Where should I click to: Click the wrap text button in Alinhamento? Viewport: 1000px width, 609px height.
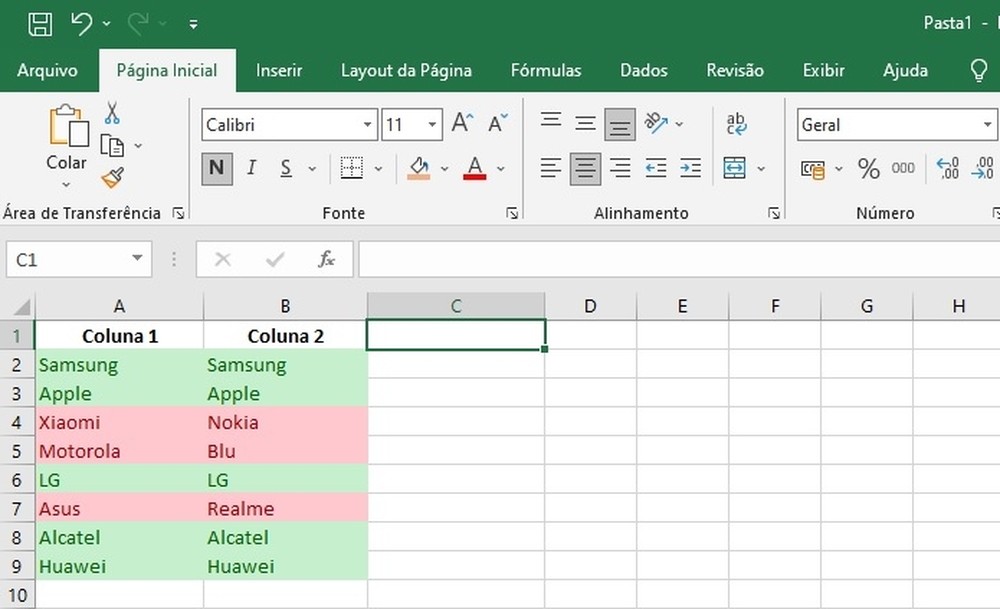point(736,121)
